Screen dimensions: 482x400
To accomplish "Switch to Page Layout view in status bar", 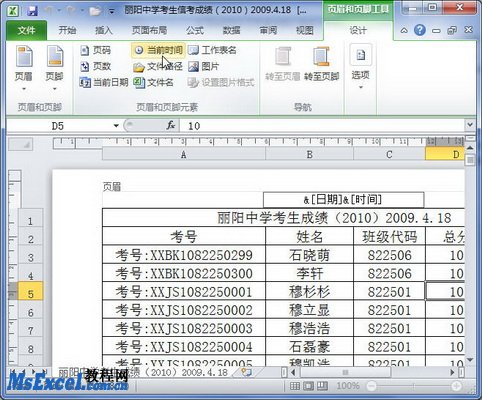I will point(308,386).
